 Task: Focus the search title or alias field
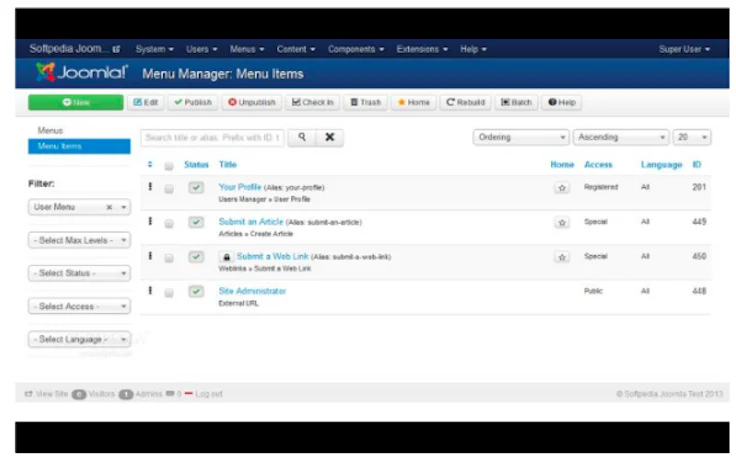tap(212, 138)
